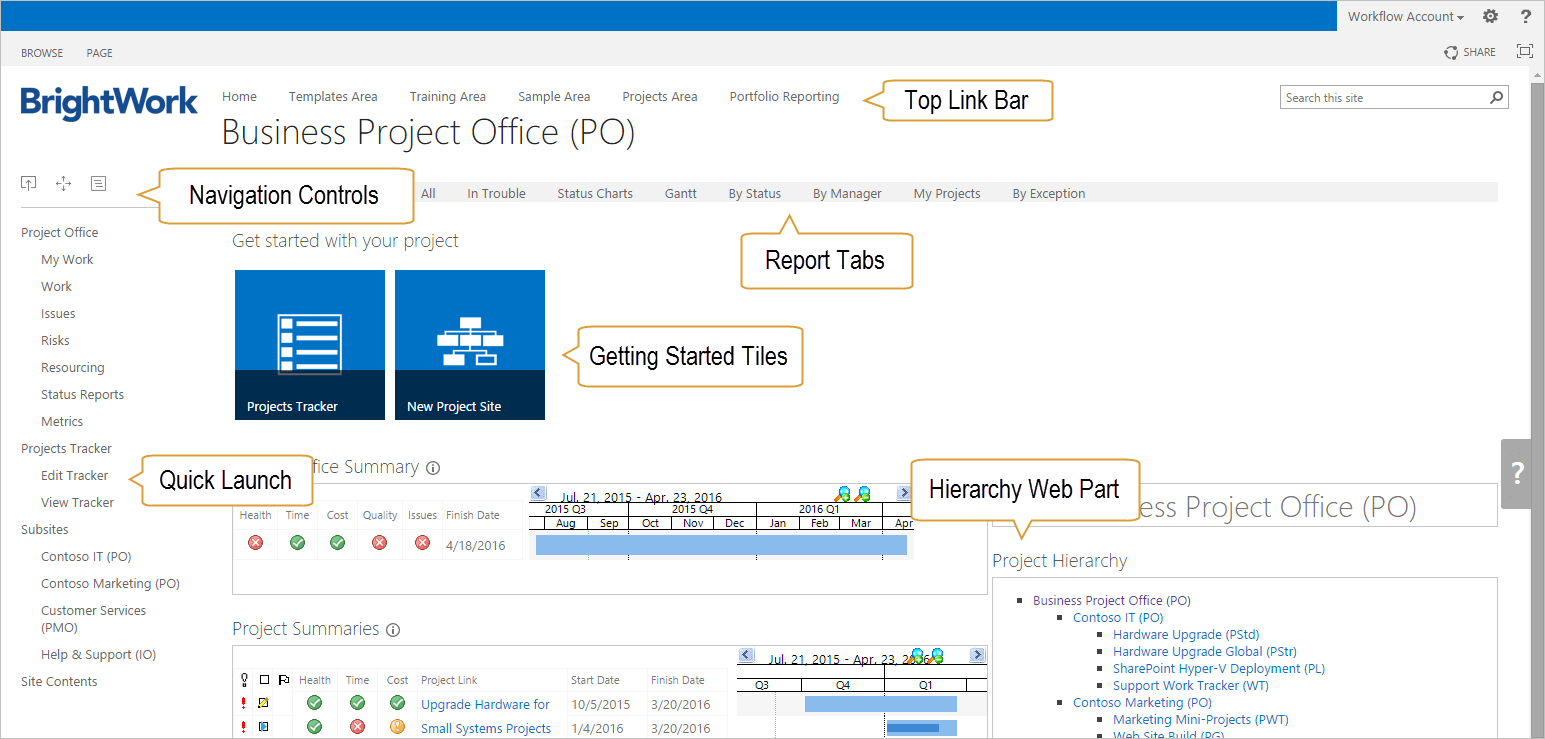Open the Workflow Account dropdown
Screen dimensions: 1545x739
1405,16
